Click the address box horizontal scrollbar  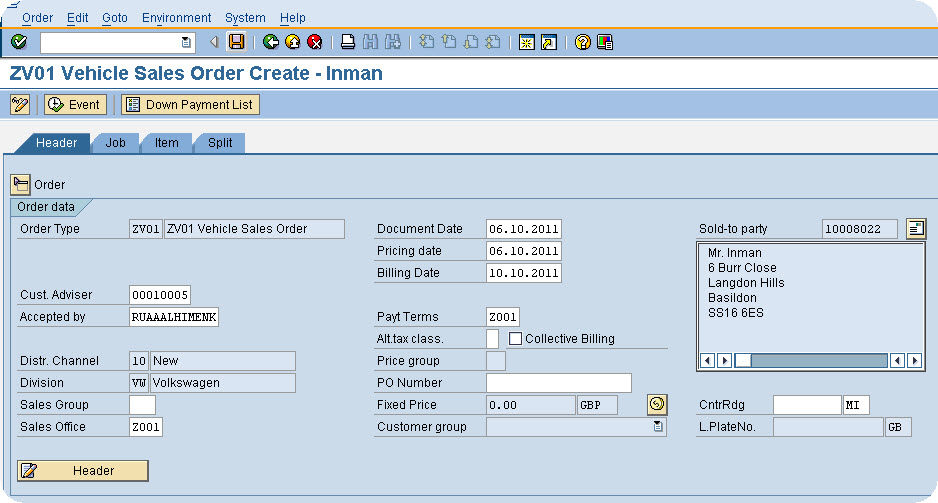(x=811, y=360)
